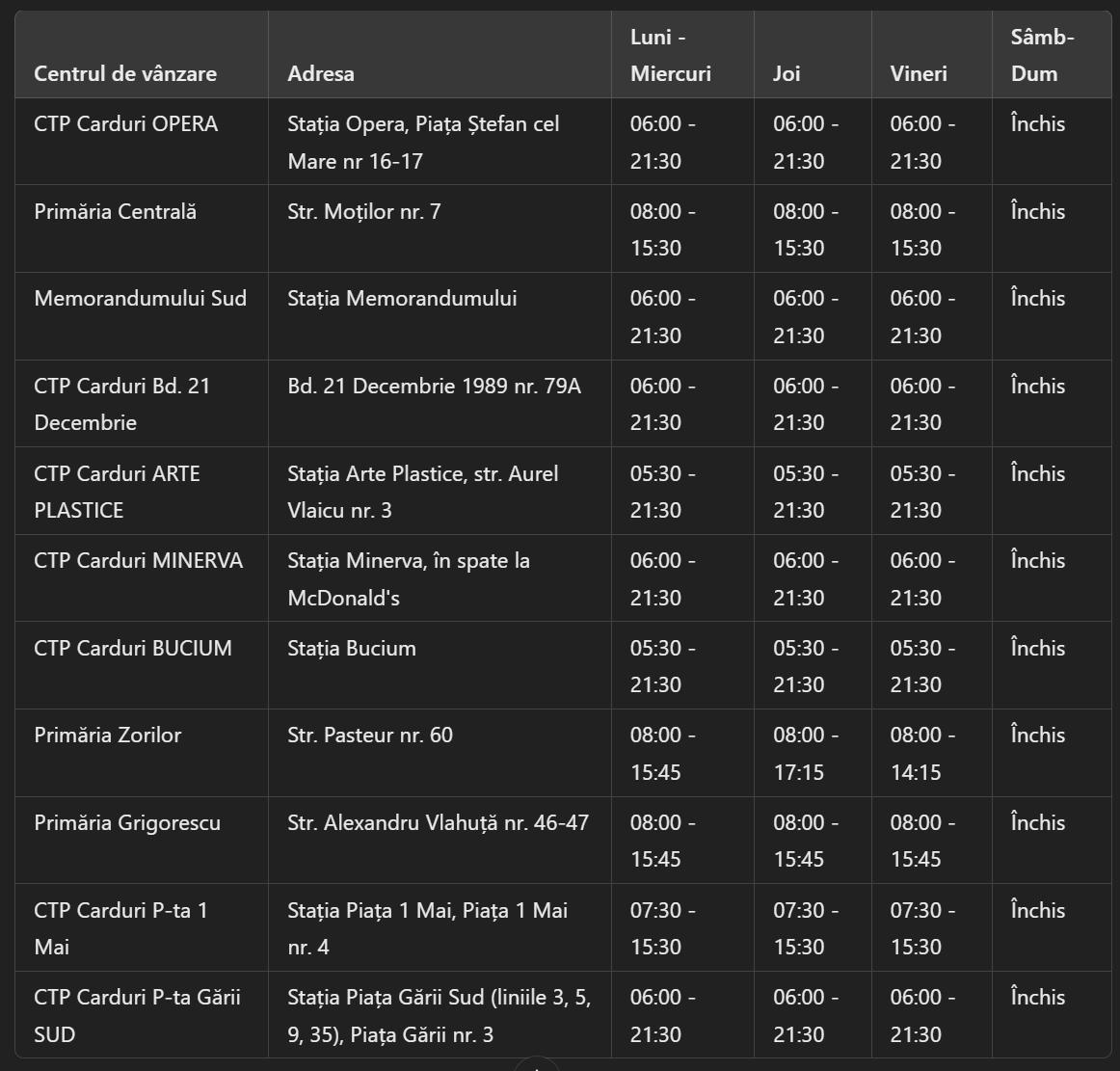Click Primăria Zorilor's Thursday hours ending 17:15
The width and height of the screenshot is (1120, 1071).
click(x=805, y=754)
